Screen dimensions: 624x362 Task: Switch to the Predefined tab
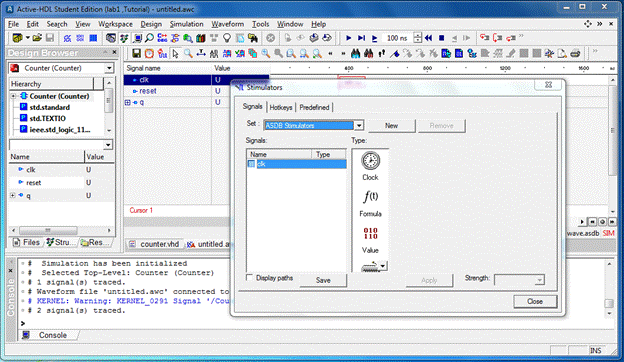[314, 107]
